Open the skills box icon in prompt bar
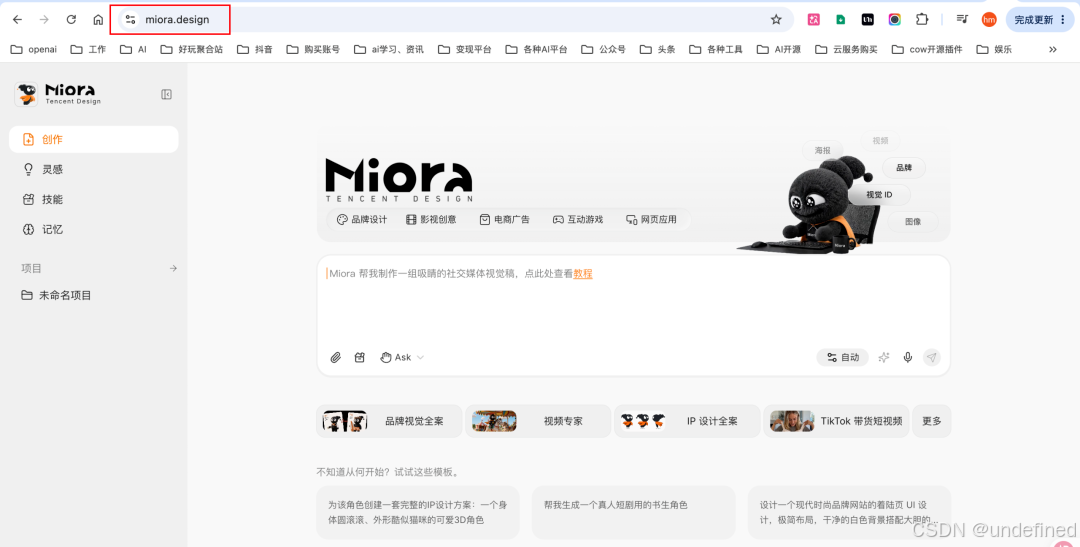Viewport: 1080px width, 547px height. [x=360, y=358]
